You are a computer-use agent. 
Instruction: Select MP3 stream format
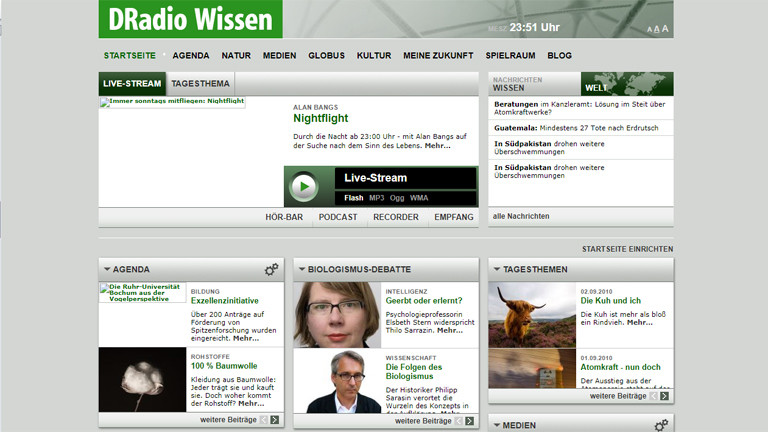[377, 198]
